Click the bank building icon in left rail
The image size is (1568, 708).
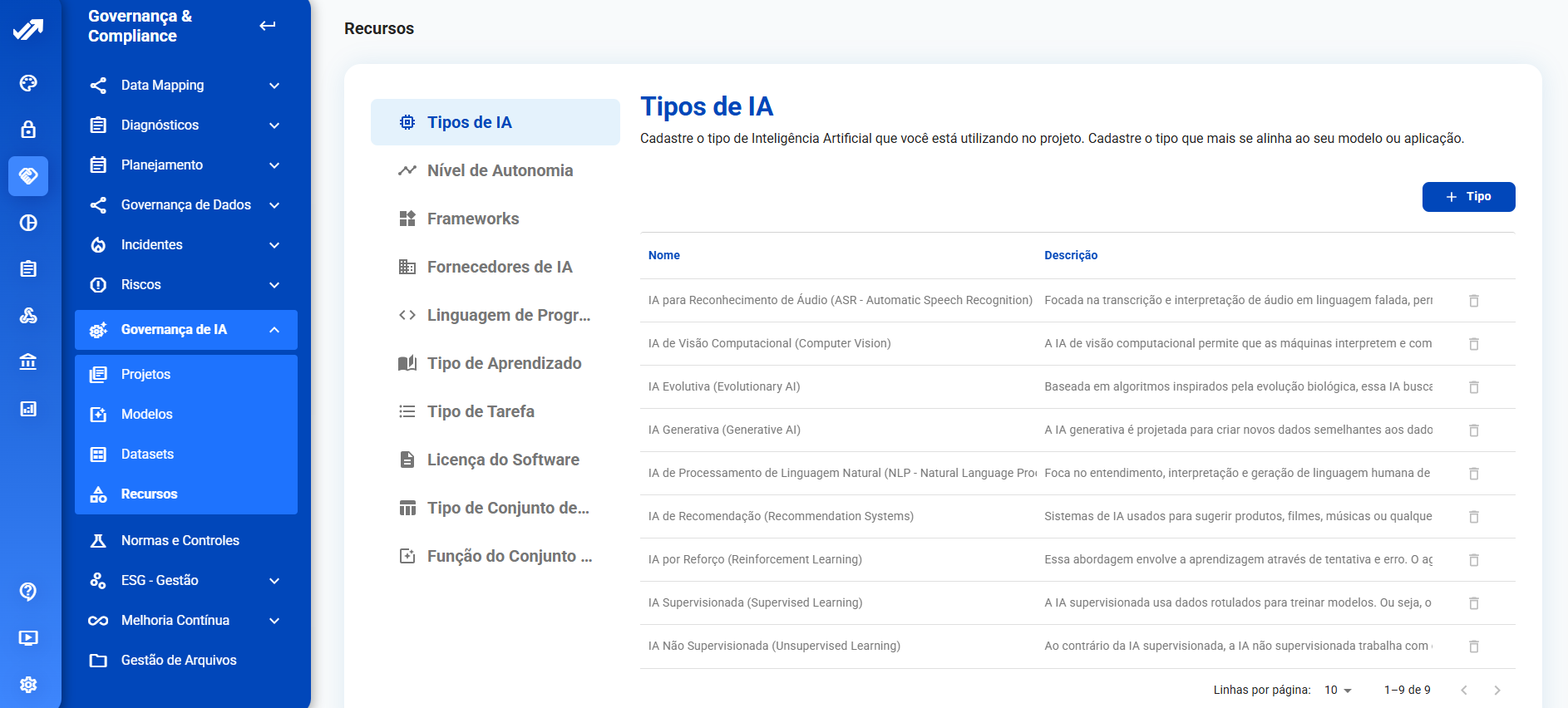click(x=28, y=362)
